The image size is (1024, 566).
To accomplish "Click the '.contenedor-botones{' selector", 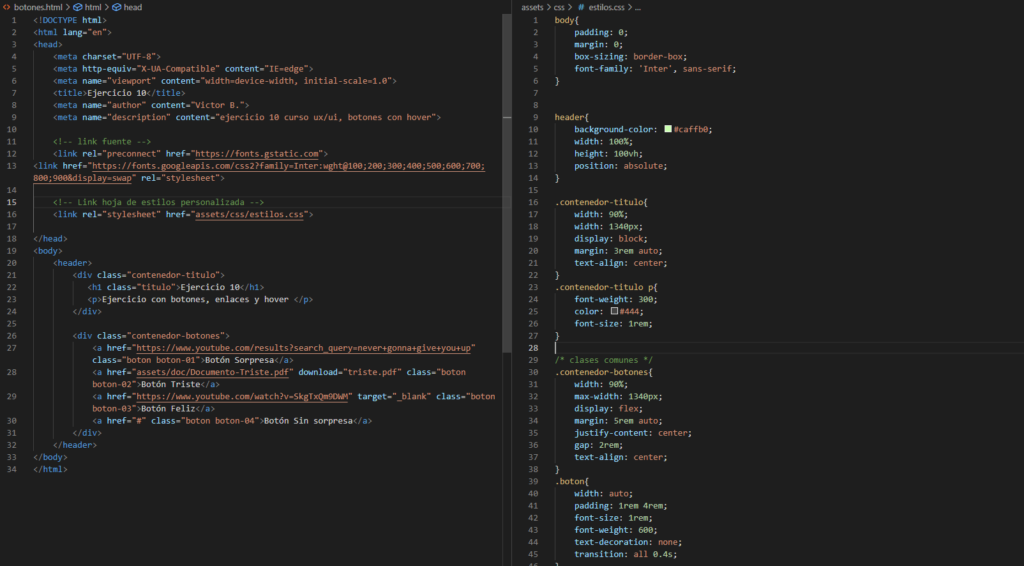I will [x=603, y=372].
